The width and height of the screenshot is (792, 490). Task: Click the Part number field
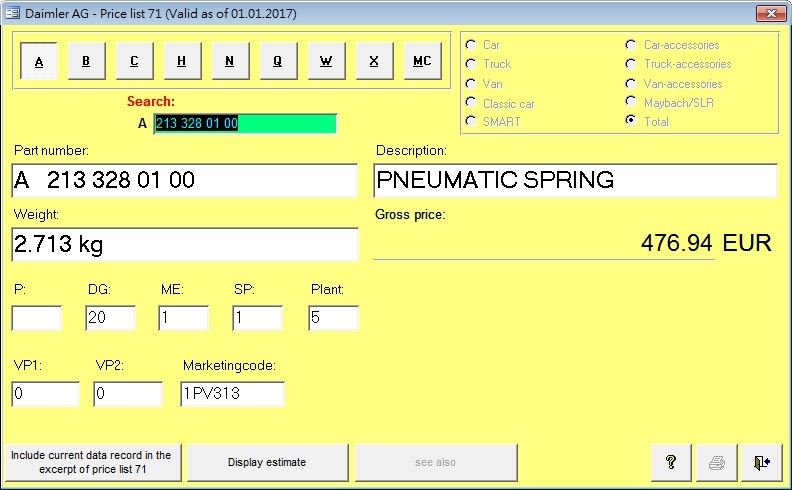coord(184,180)
